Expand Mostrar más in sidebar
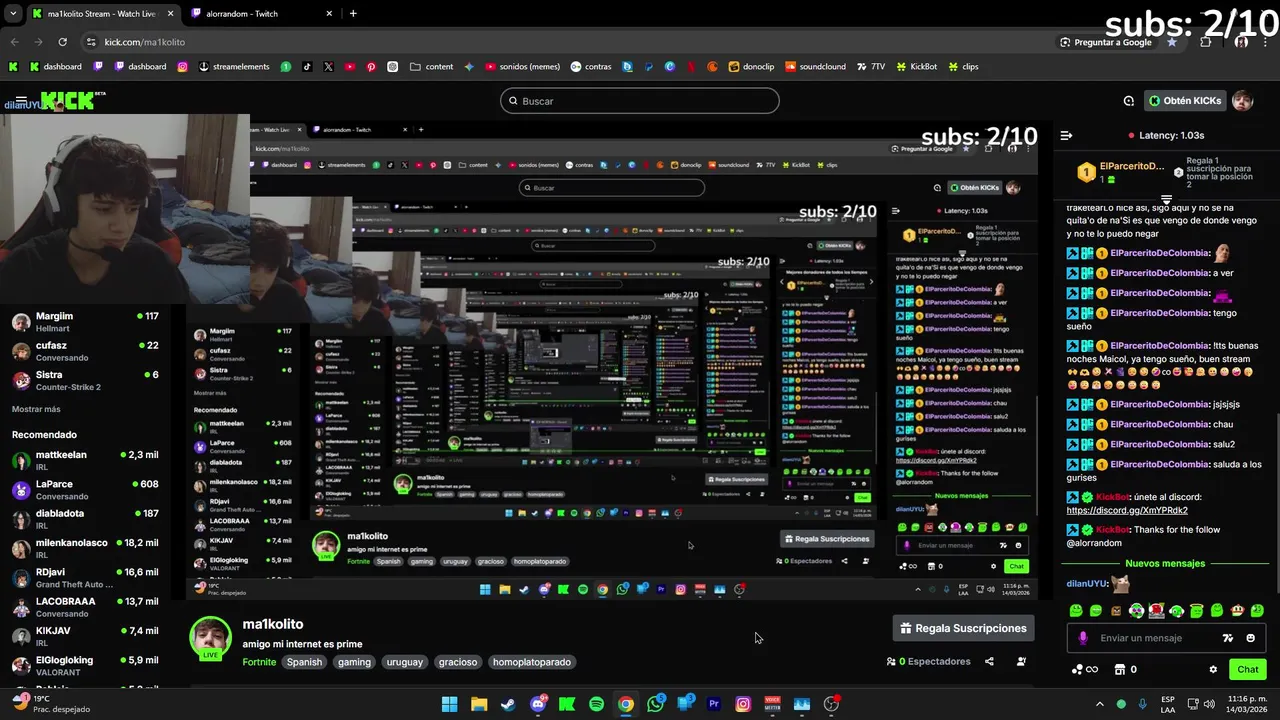This screenshot has height=720, width=1280. click(x=36, y=409)
